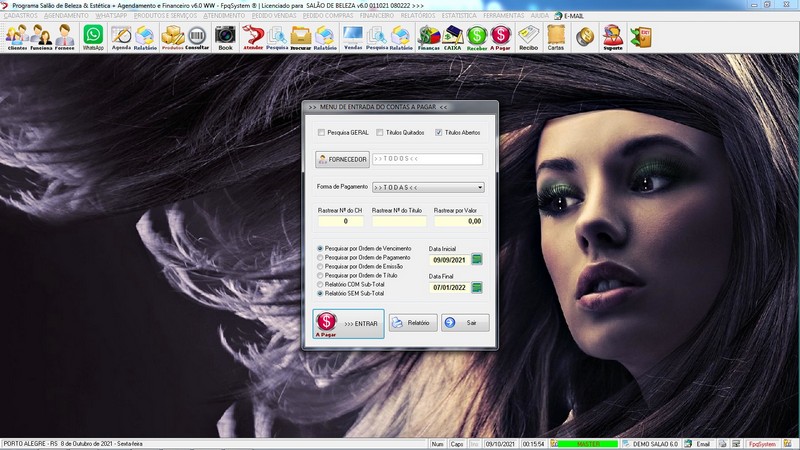This screenshot has height=450, width=800.
Task: Check the Títulos Quitados option
Action: coord(380,132)
